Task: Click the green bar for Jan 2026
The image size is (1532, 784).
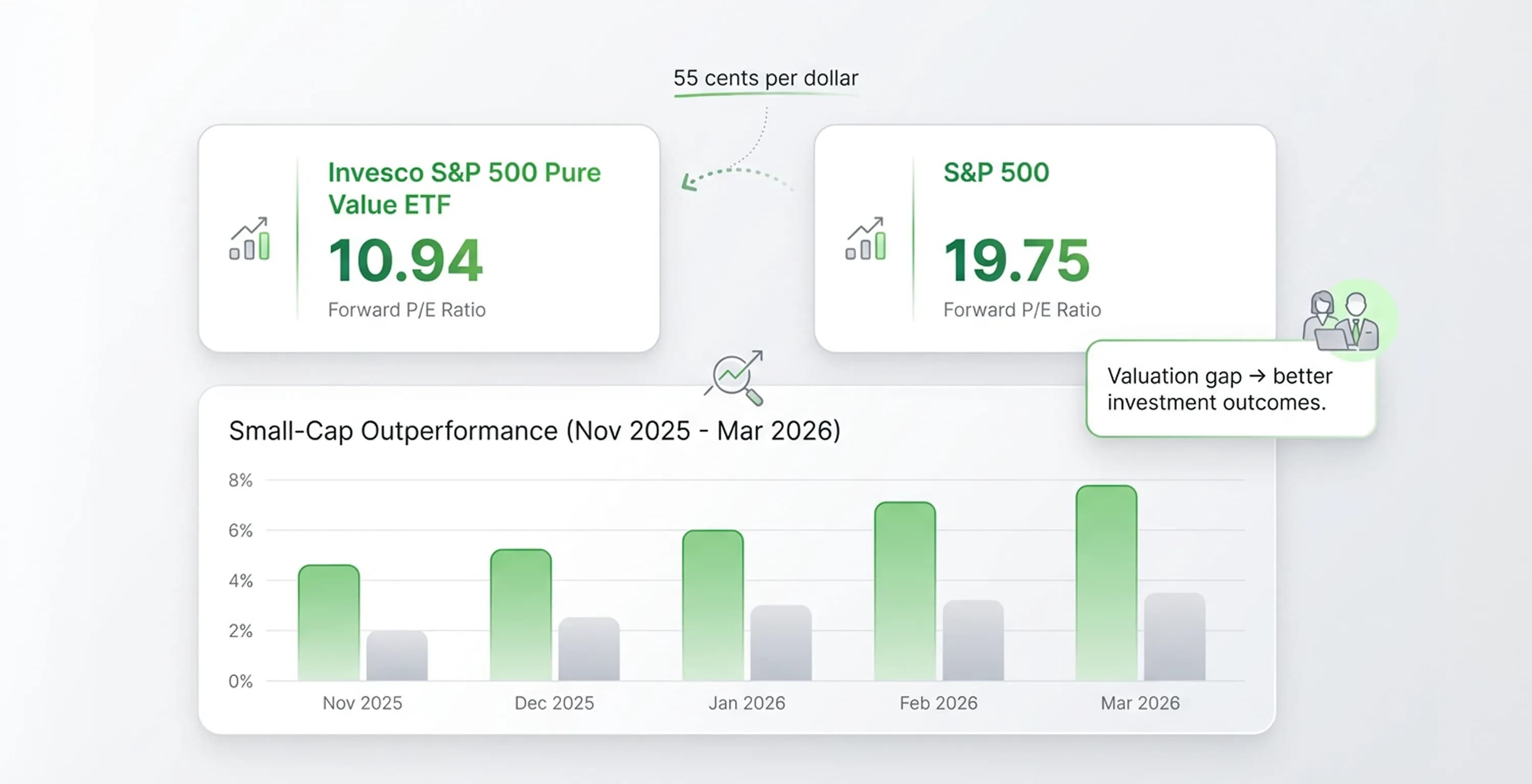Action: coord(713,605)
